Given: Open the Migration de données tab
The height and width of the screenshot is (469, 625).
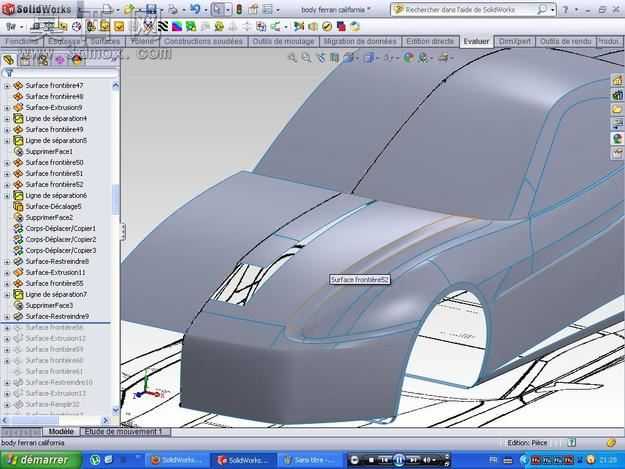Looking at the screenshot, I should 360,41.
